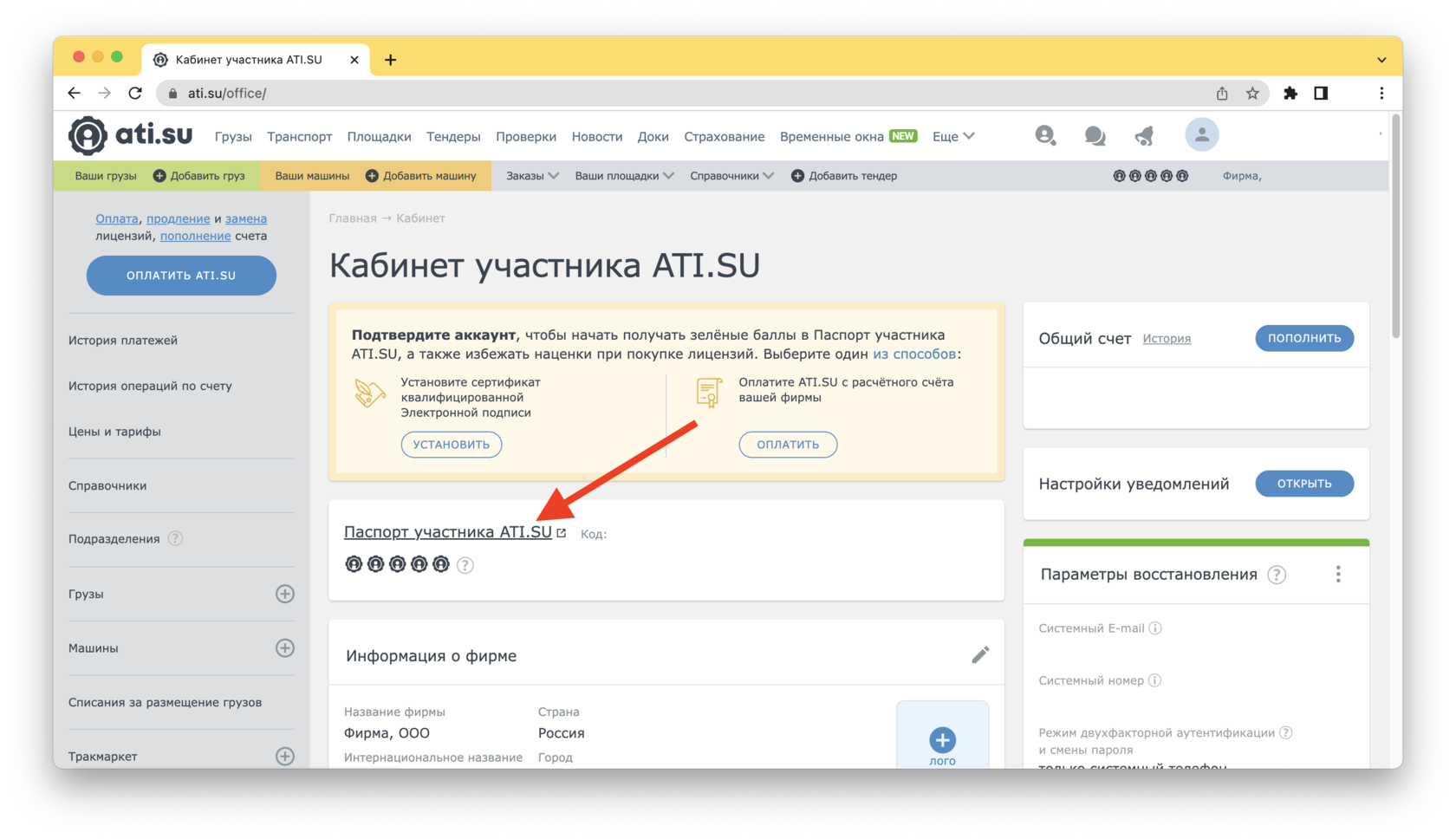The image size is (1456, 839).
Task: Click the help icon next to rating stars
Action: pos(465,566)
